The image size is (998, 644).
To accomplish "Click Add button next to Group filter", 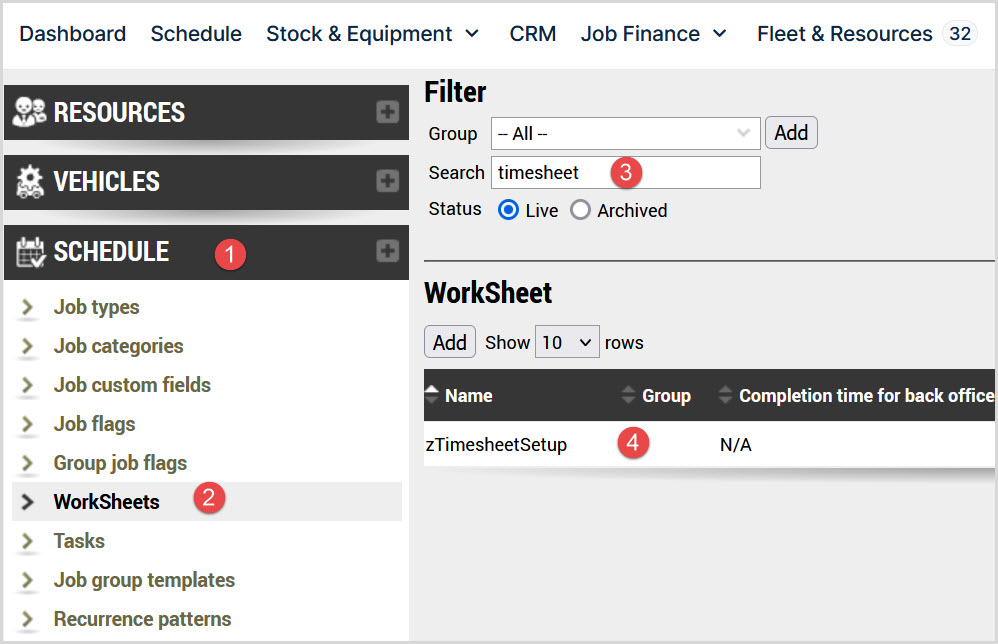I will point(790,133).
